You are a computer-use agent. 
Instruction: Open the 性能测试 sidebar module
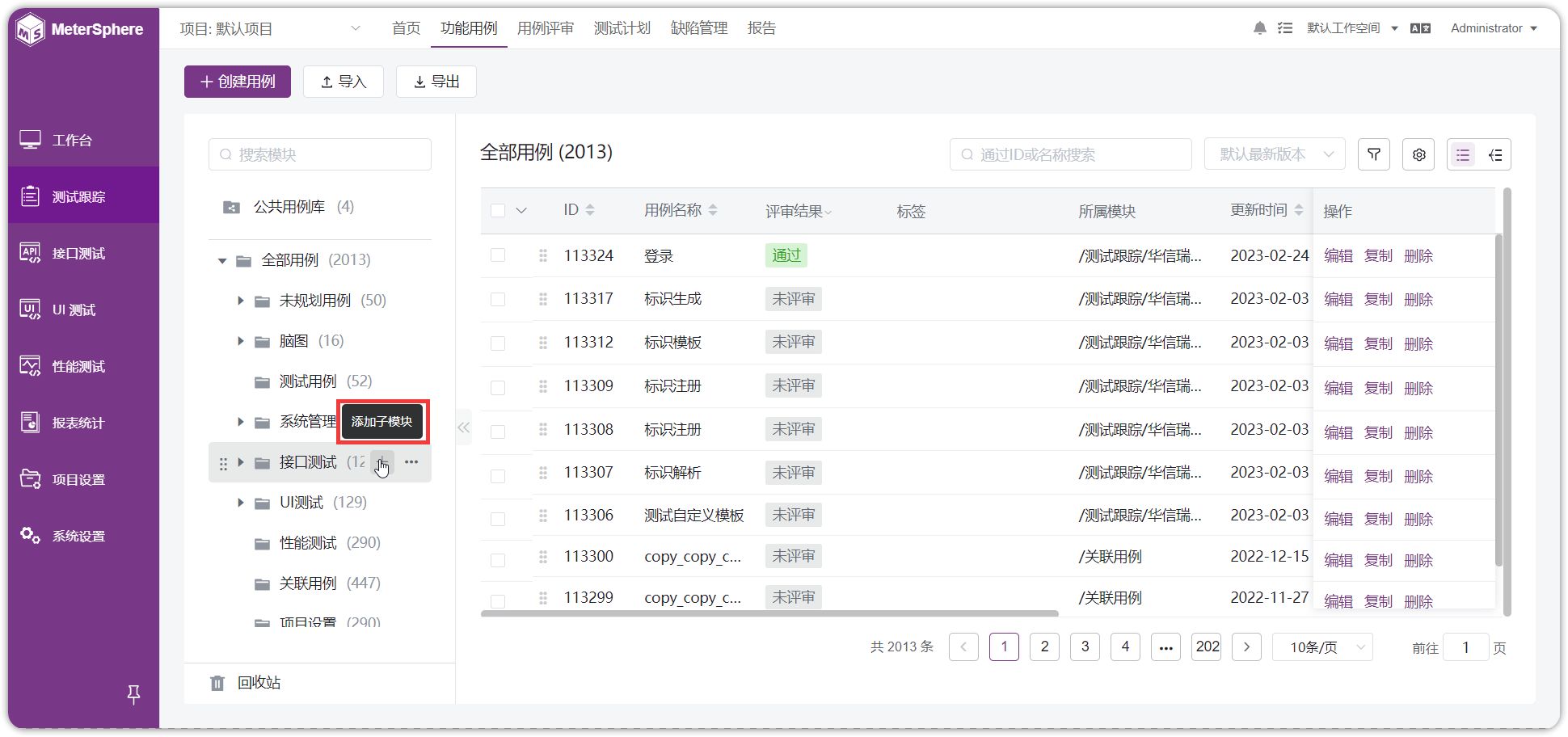(83, 367)
